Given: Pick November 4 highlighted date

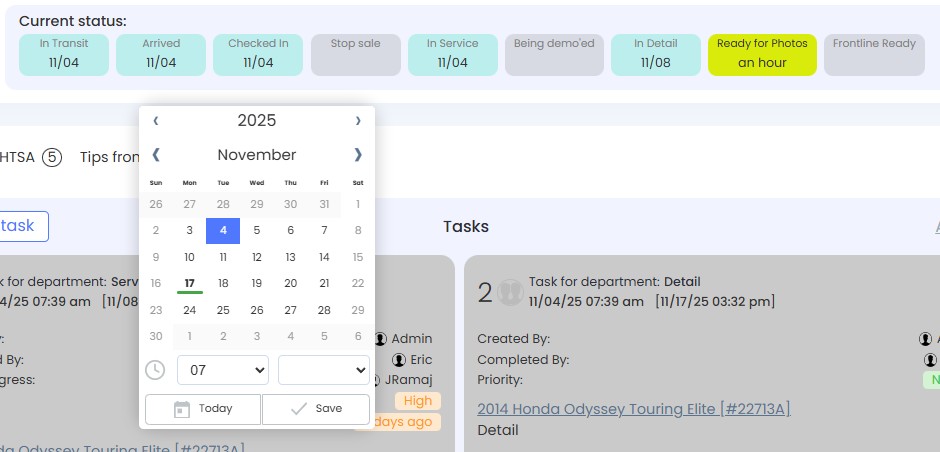Looking at the screenshot, I should [x=223, y=230].
